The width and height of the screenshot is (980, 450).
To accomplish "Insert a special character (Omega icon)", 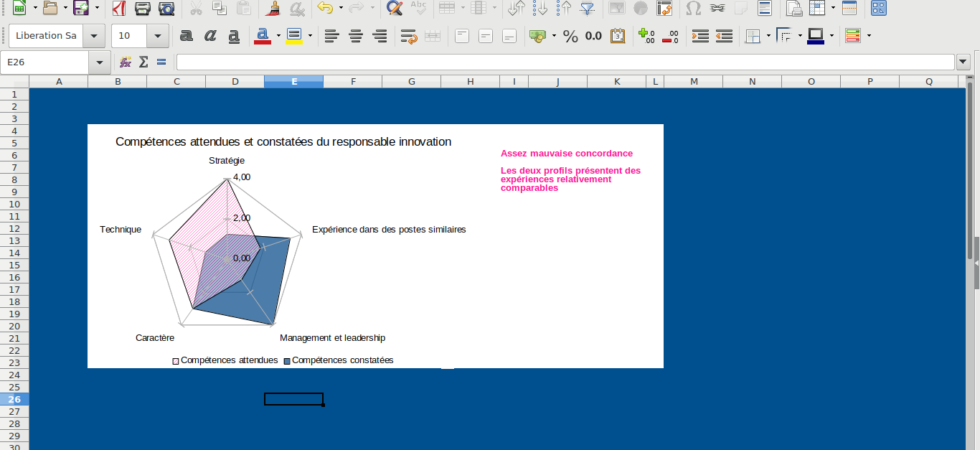I will [x=693, y=9].
